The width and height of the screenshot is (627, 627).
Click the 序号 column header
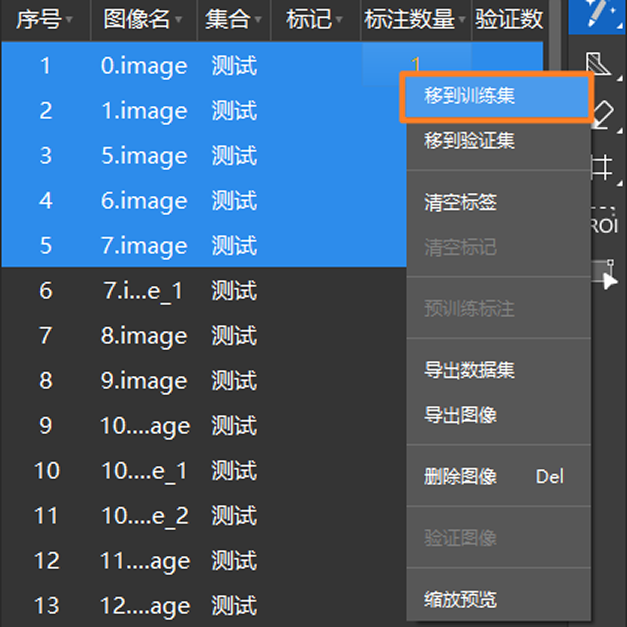(x=46, y=19)
